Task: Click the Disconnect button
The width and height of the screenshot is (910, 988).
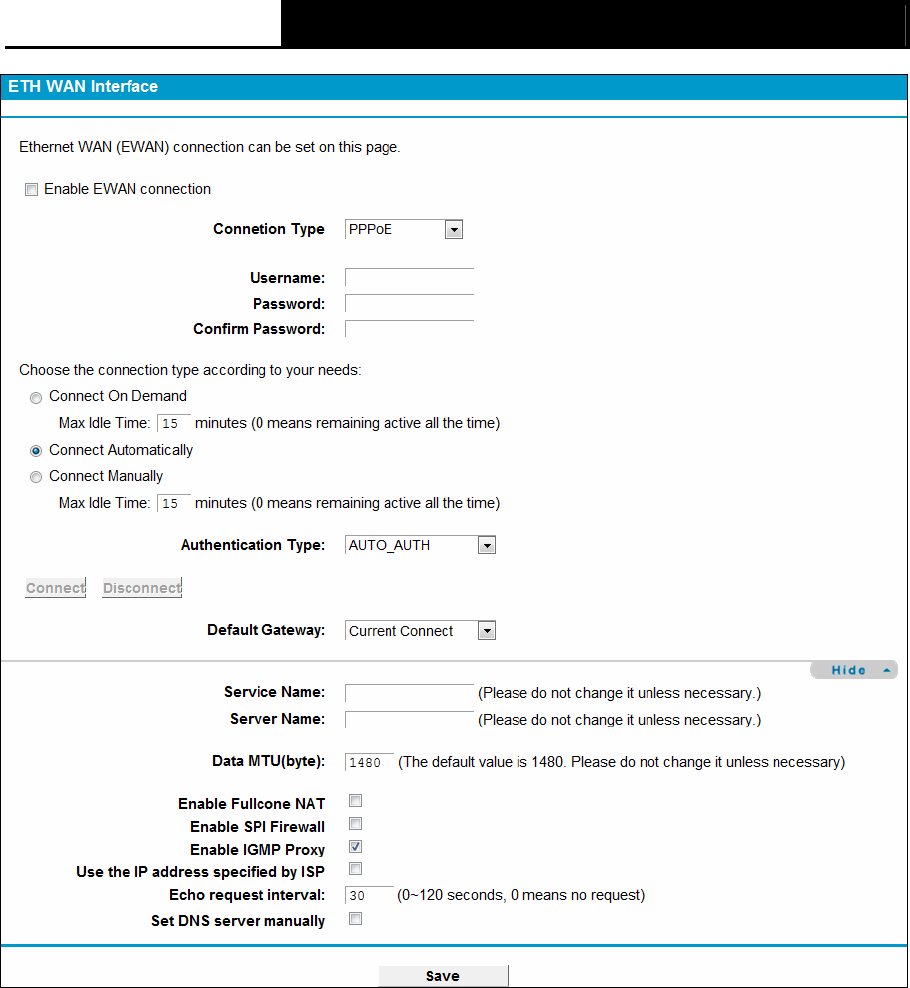Action: pos(142,588)
